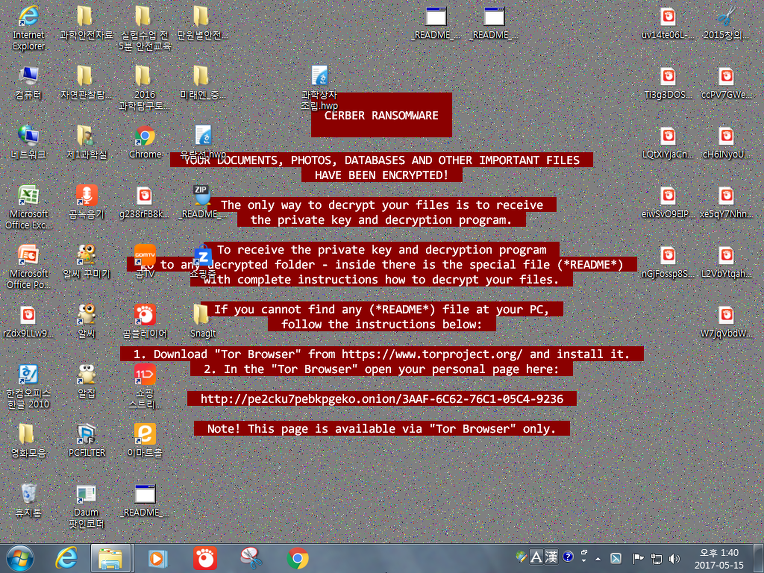This screenshot has width=764, height=573.
Task: Open the Windows Start menu orb
Action: (19, 558)
